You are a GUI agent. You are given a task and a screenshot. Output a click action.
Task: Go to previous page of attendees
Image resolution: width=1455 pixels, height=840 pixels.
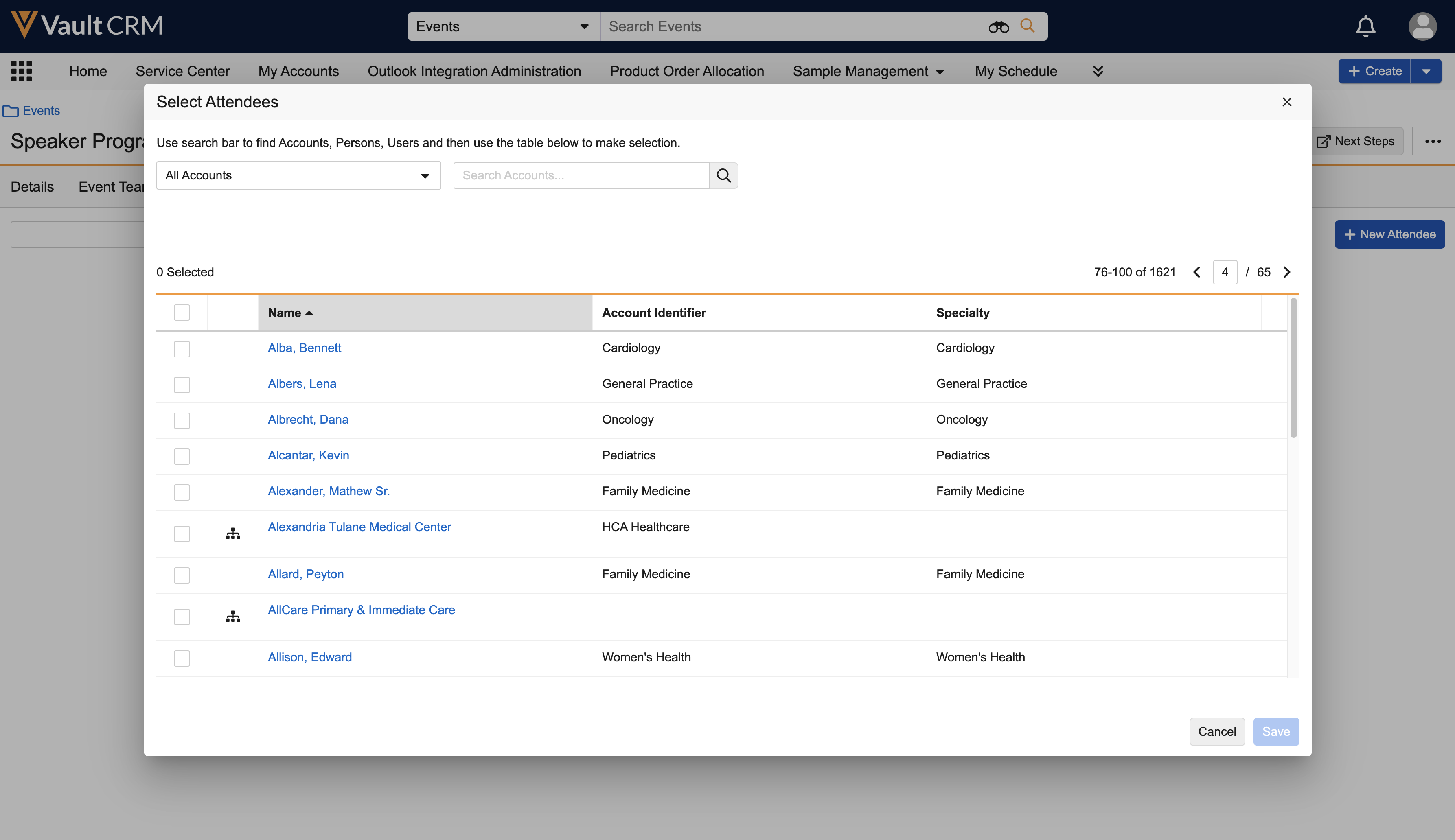pos(1197,272)
